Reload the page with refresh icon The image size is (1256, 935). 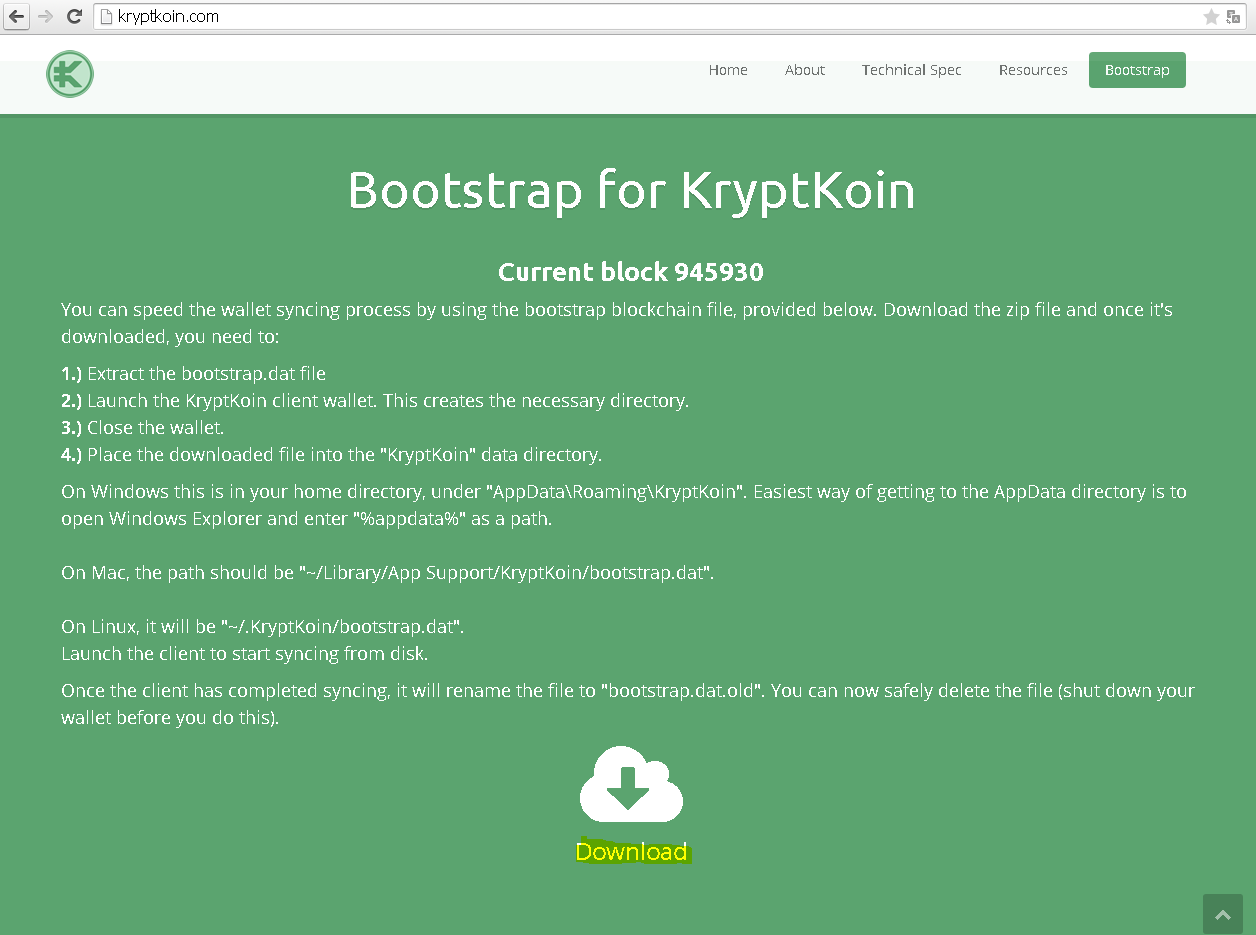(x=74, y=16)
